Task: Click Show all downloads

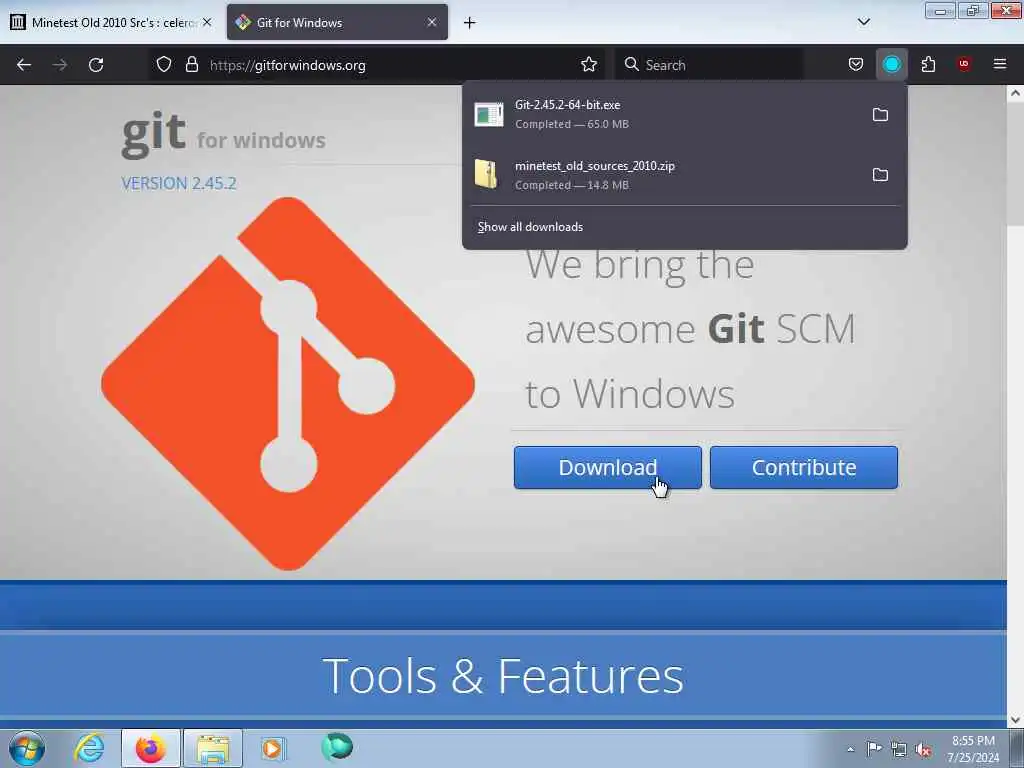Action: click(x=530, y=227)
